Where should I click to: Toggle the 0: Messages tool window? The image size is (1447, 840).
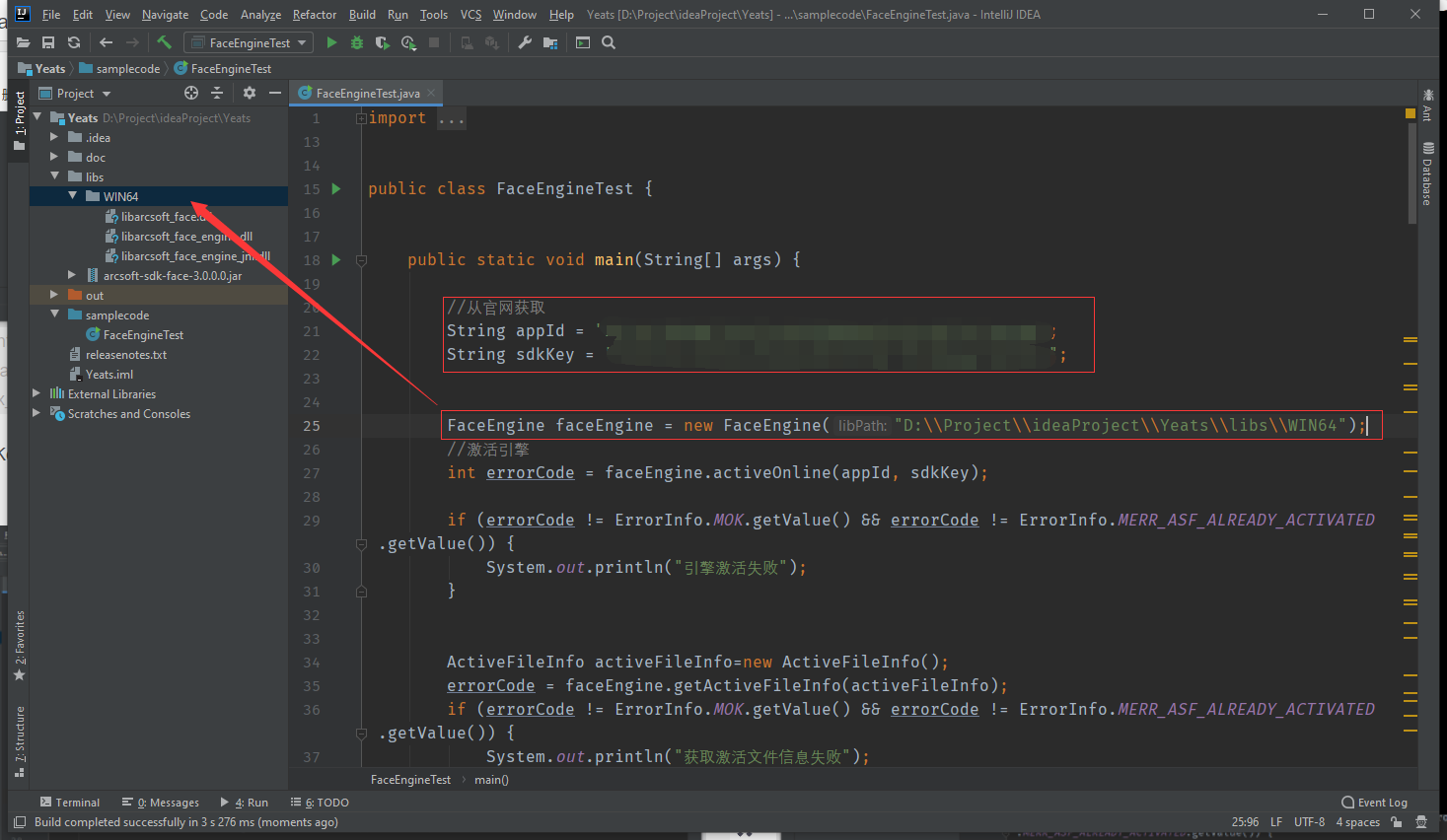[x=161, y=803]
